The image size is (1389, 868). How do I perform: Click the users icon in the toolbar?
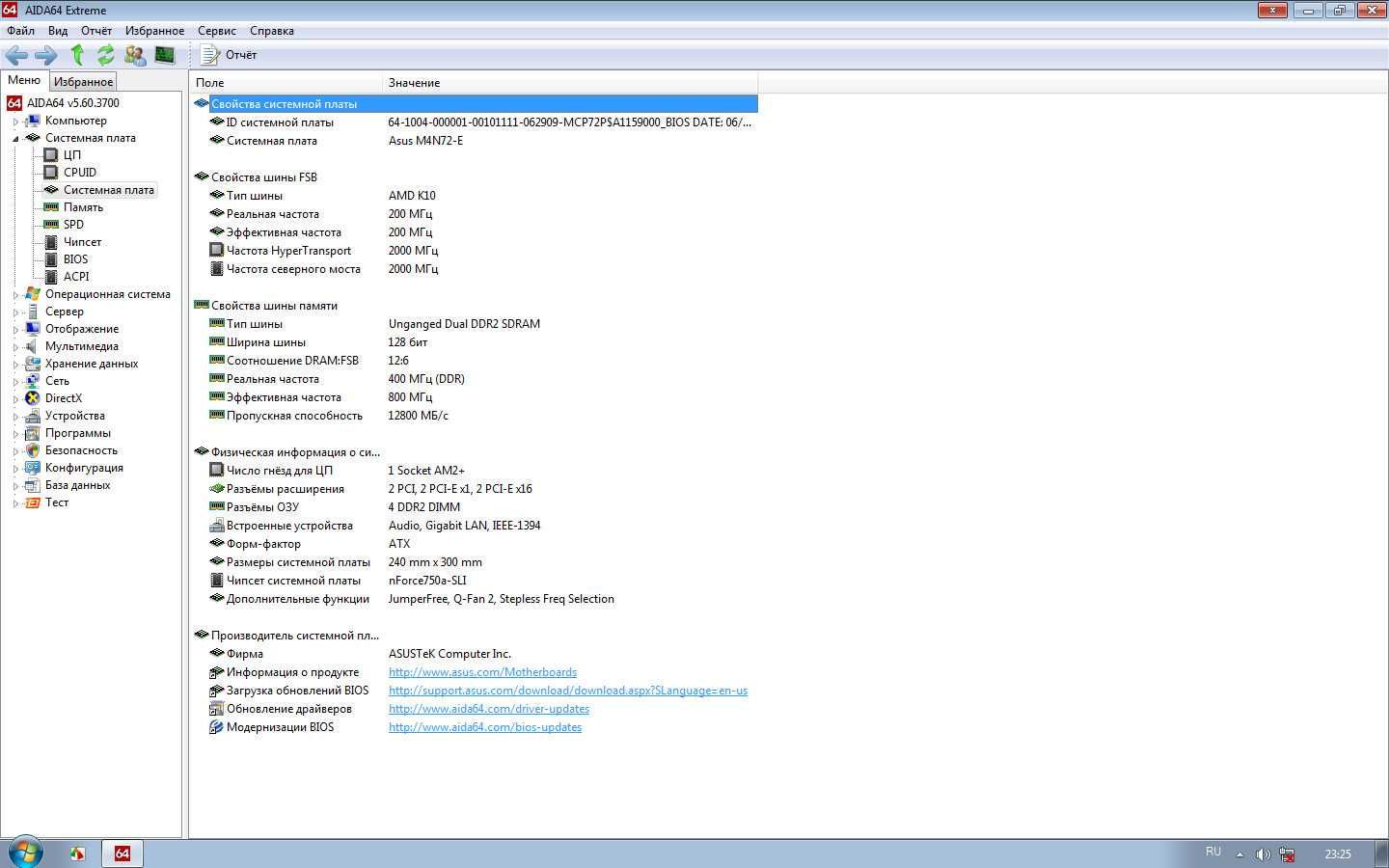(135, 55)
